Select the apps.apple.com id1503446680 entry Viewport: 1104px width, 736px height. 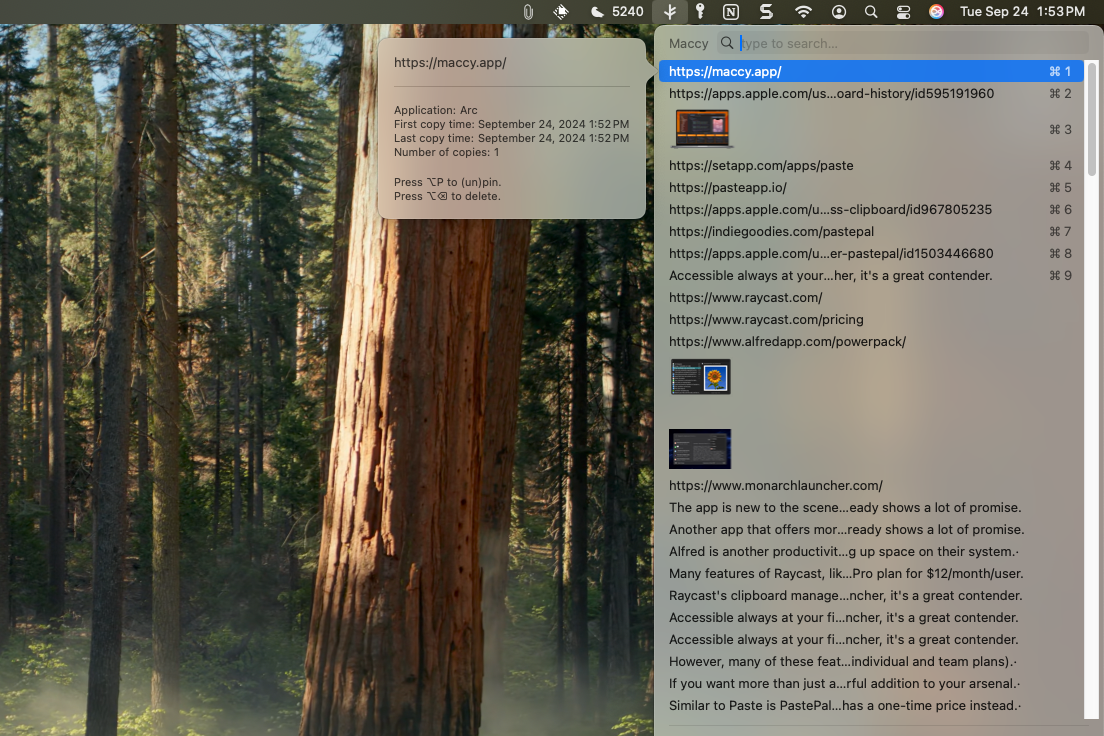[871, 253]
